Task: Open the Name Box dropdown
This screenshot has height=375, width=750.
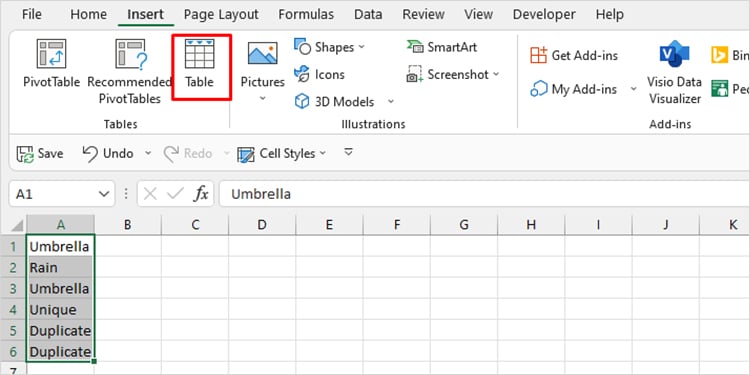Action: tap(103, 194)
